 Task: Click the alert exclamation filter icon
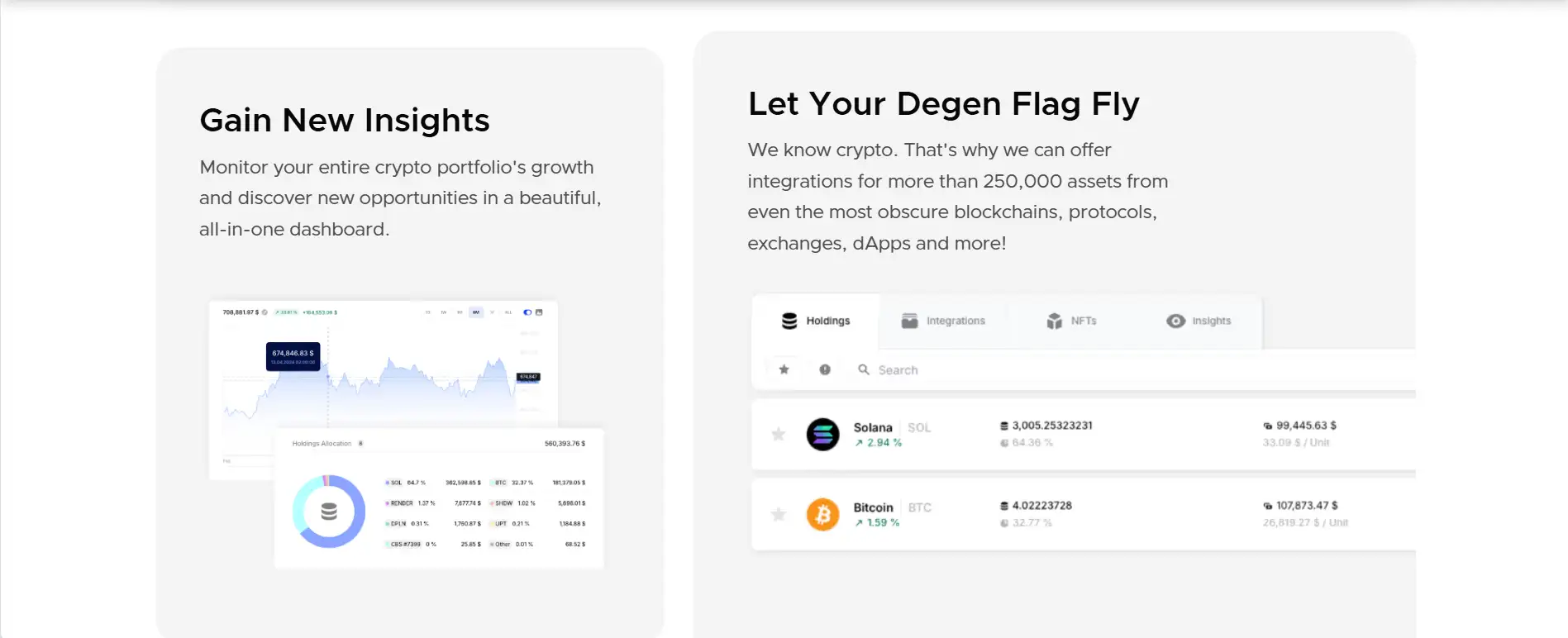coord(825,369)
